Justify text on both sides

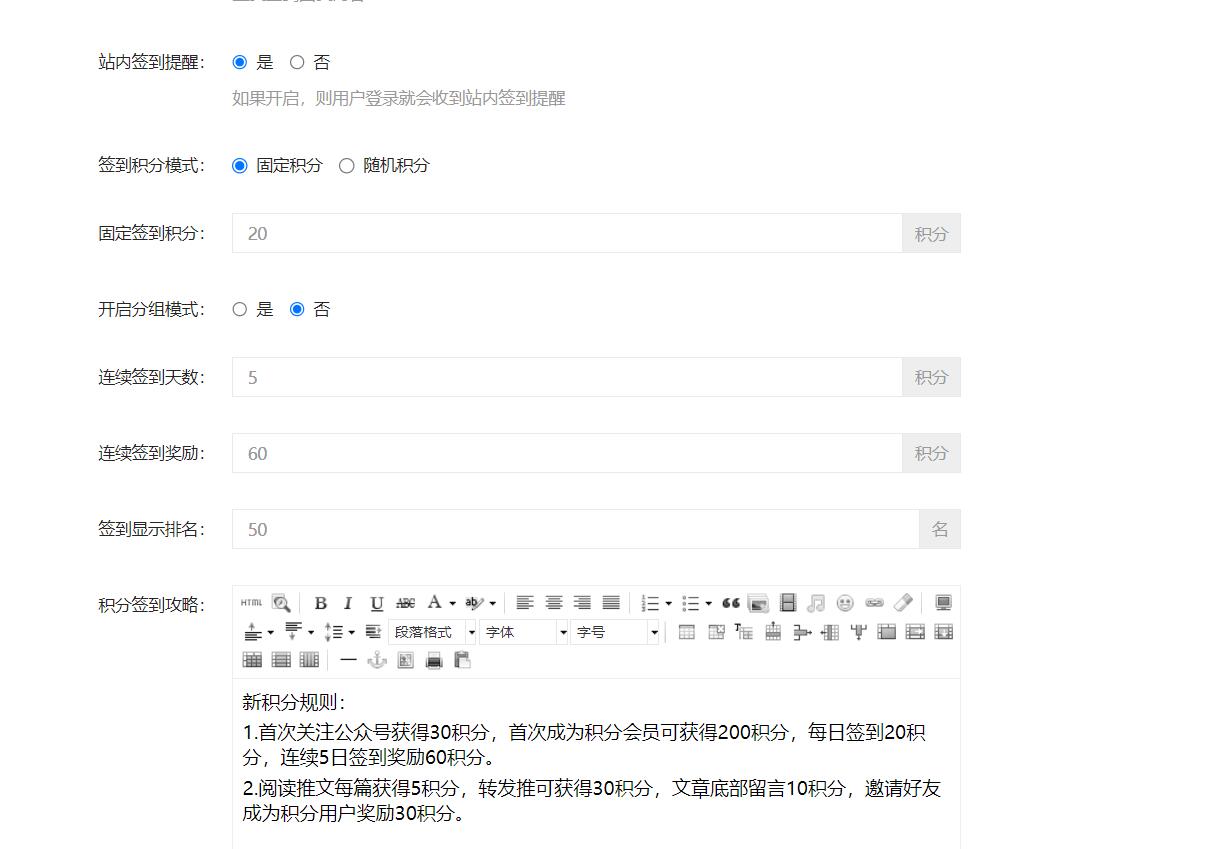tap(611, 603)
